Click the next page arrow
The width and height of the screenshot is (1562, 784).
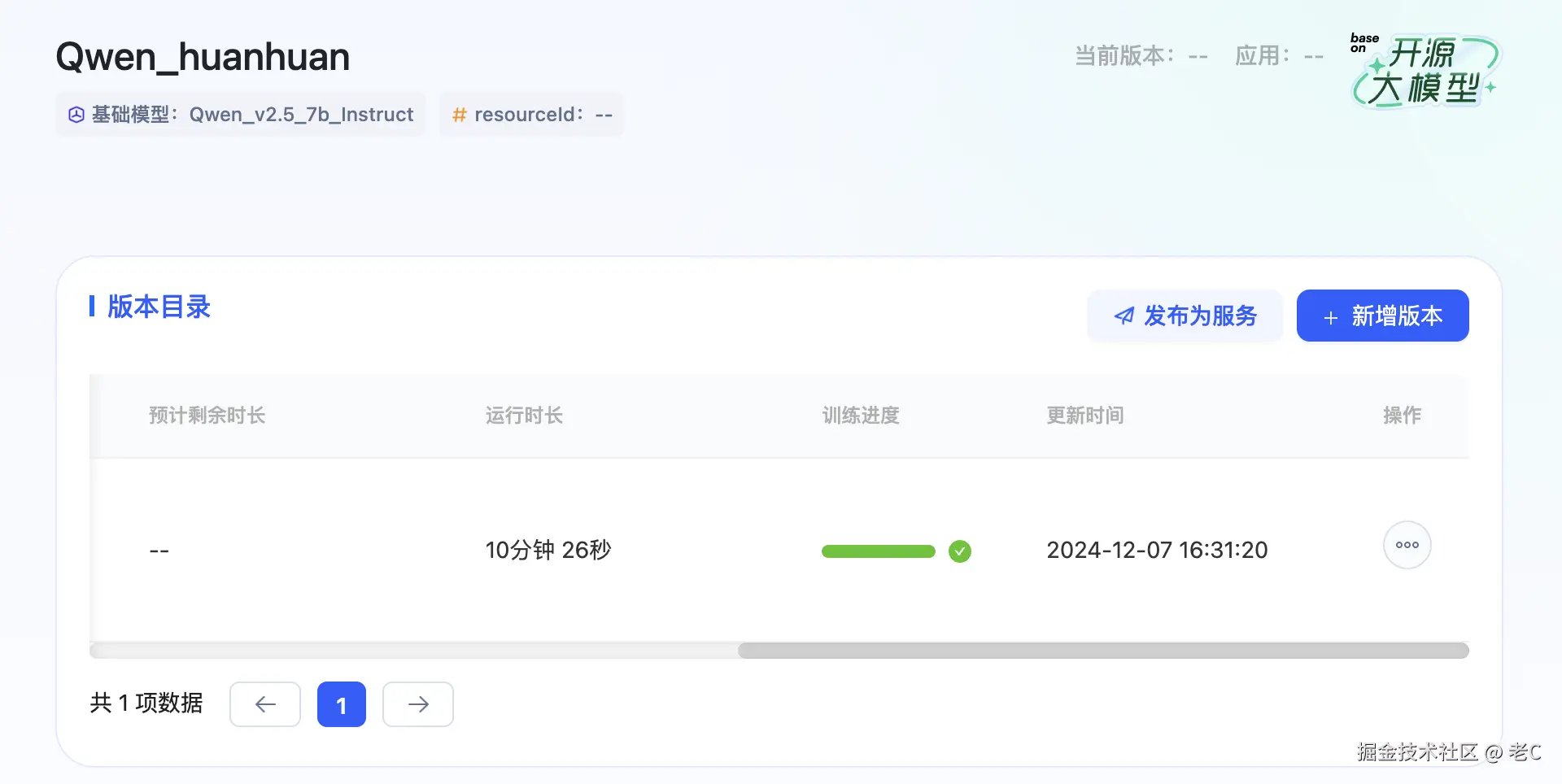[417, 704]
